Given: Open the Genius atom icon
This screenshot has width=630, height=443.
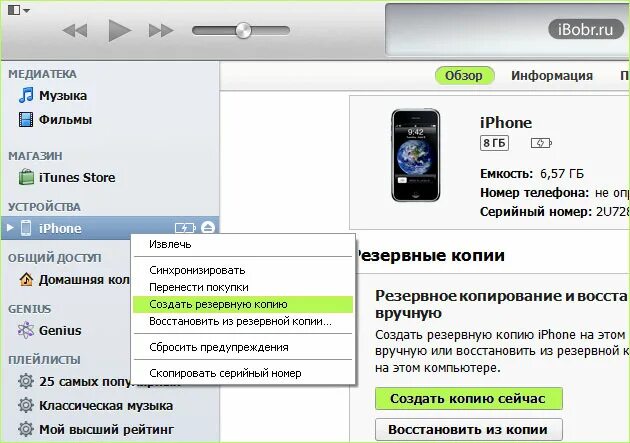Looking at the screenshot, I should pyautogui.click(x=26, y=330).
